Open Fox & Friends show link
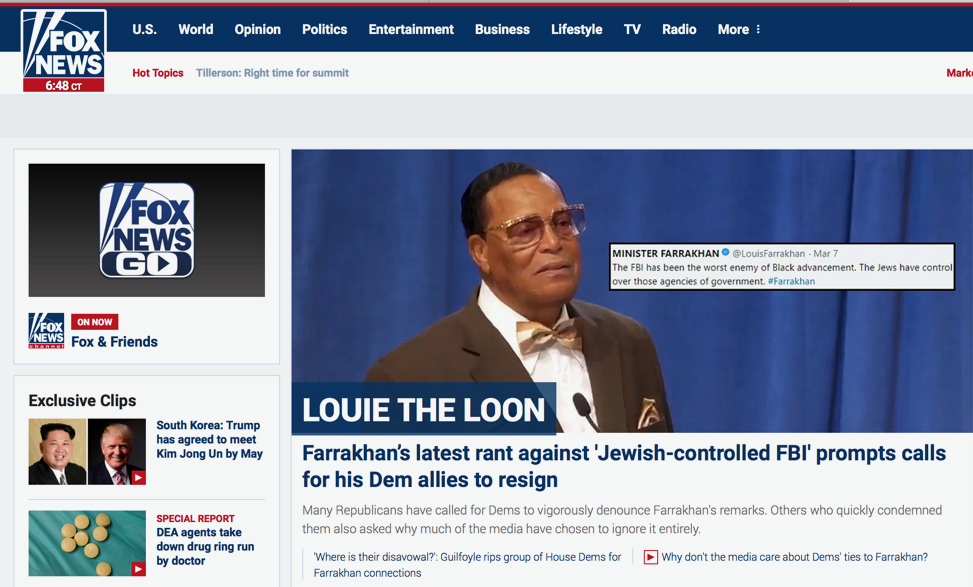 click(x=115, y=342)
